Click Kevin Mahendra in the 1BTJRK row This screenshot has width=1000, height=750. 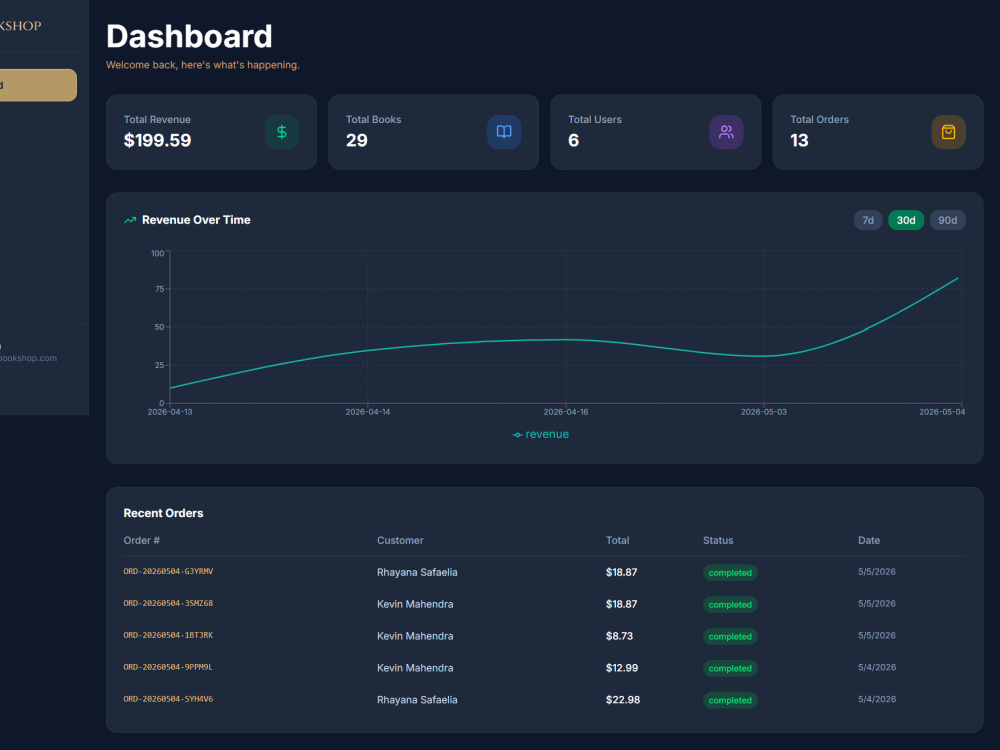point(415,636)
